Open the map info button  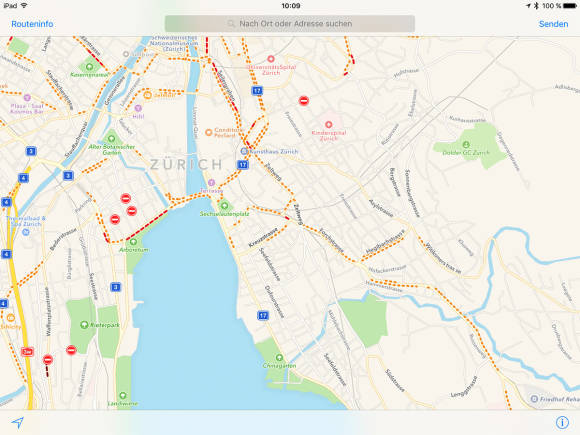click(562, 422)
